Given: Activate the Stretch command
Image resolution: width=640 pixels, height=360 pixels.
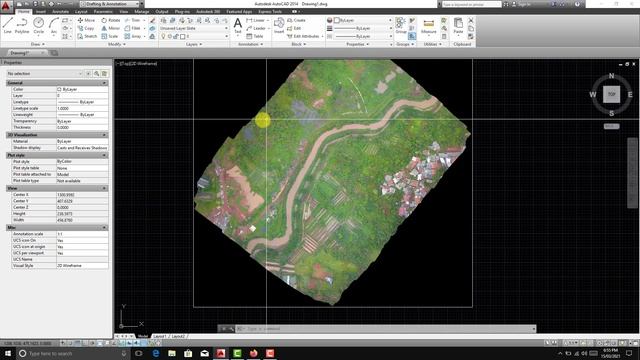Looking at the screenshot, I should point(87,36).
